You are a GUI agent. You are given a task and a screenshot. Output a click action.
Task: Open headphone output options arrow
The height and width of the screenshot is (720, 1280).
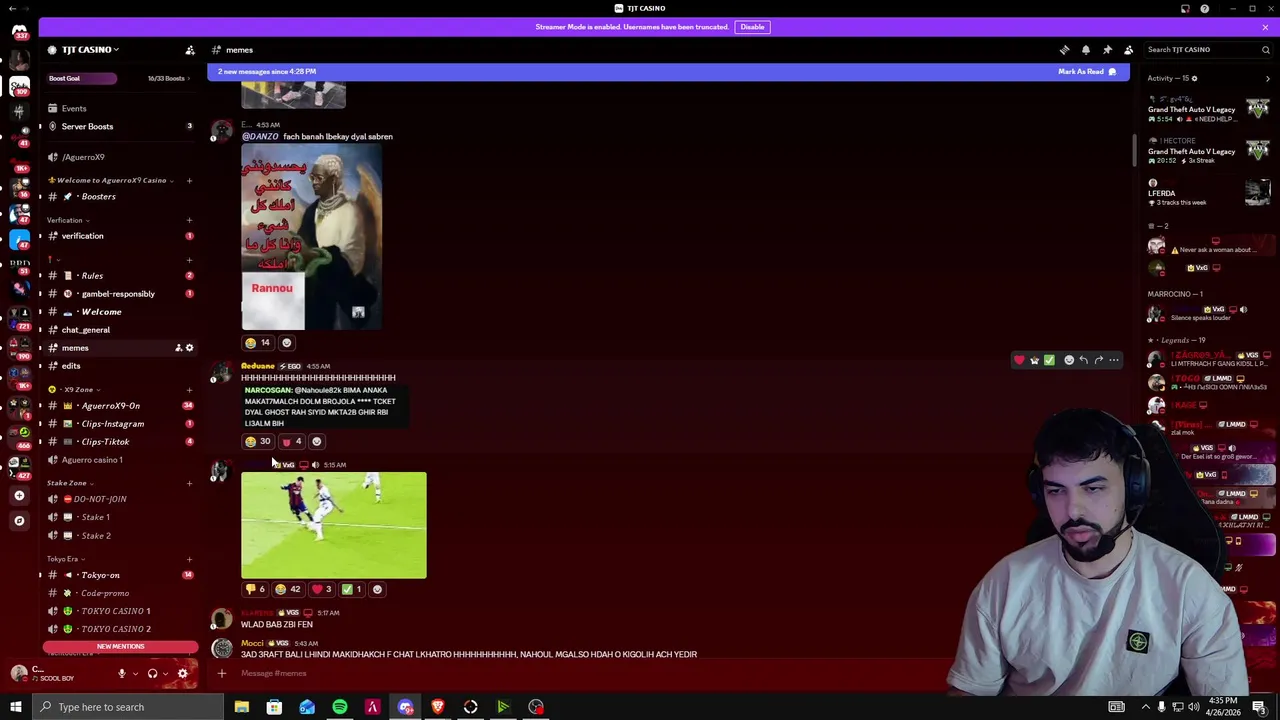[x=164, y=674]
